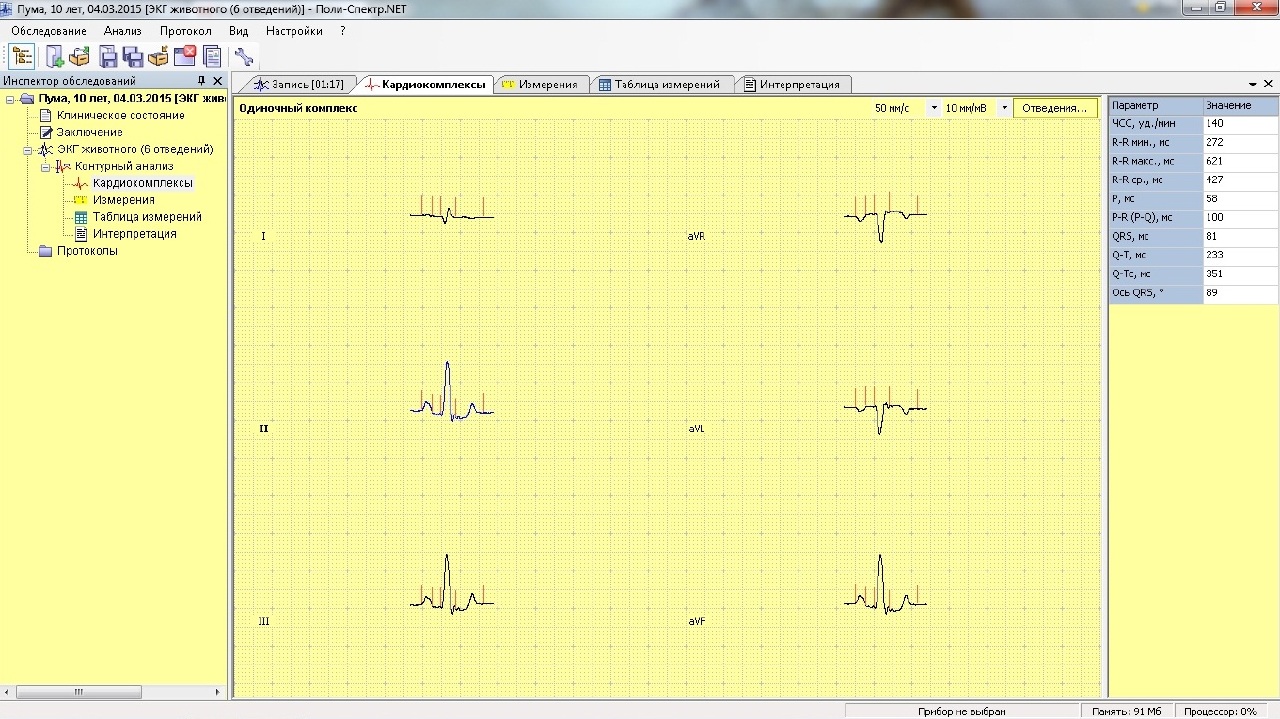
Task: Collapse the ЭКГ животного tree node
Action: pyautogui.click(x=28, y=150)
